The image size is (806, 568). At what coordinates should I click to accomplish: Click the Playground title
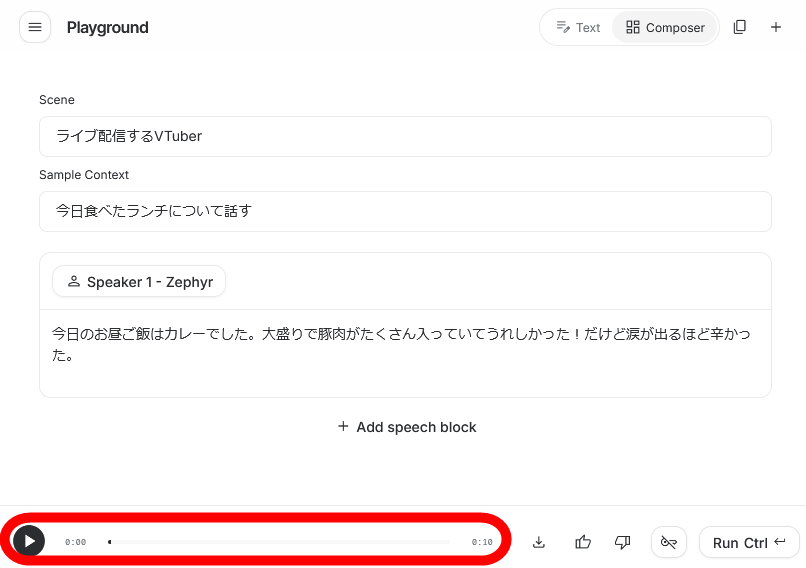(107, 27)
